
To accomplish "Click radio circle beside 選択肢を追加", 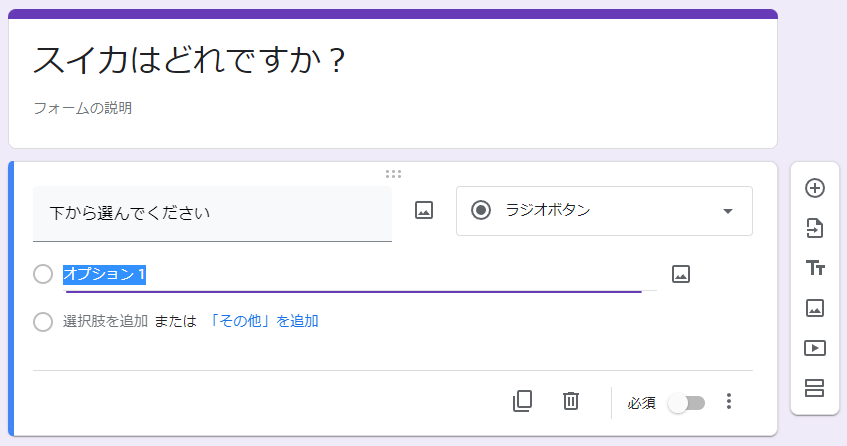I will 43,322.
